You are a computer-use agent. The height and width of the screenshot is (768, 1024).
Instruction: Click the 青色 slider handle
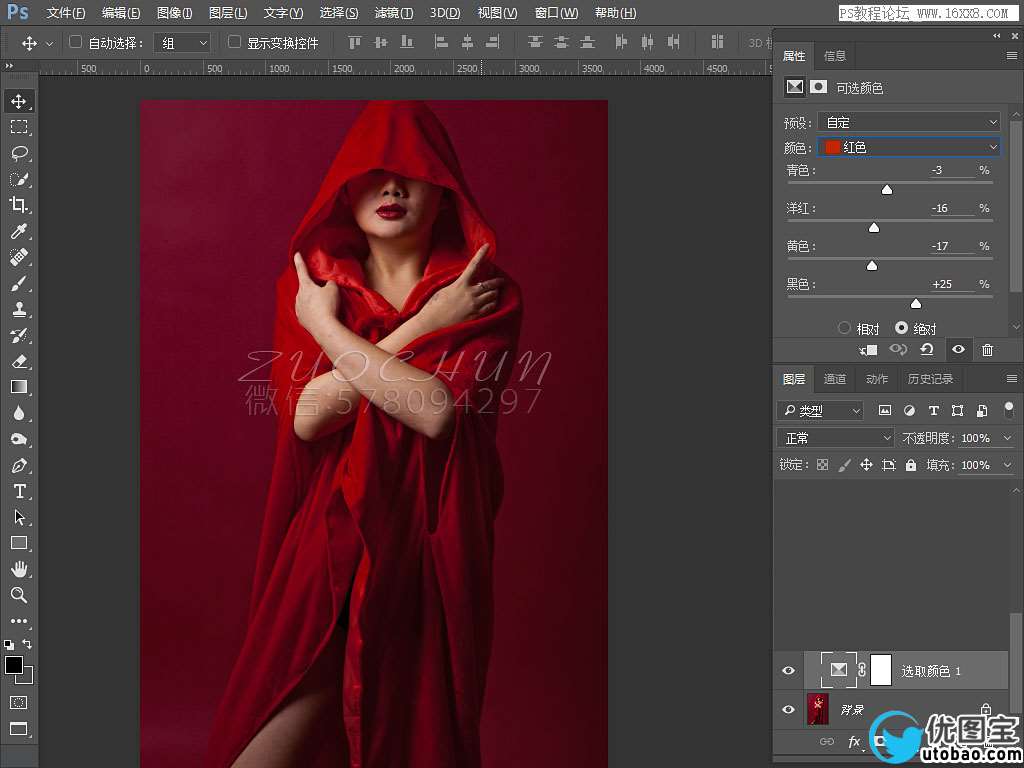point(887,190)
